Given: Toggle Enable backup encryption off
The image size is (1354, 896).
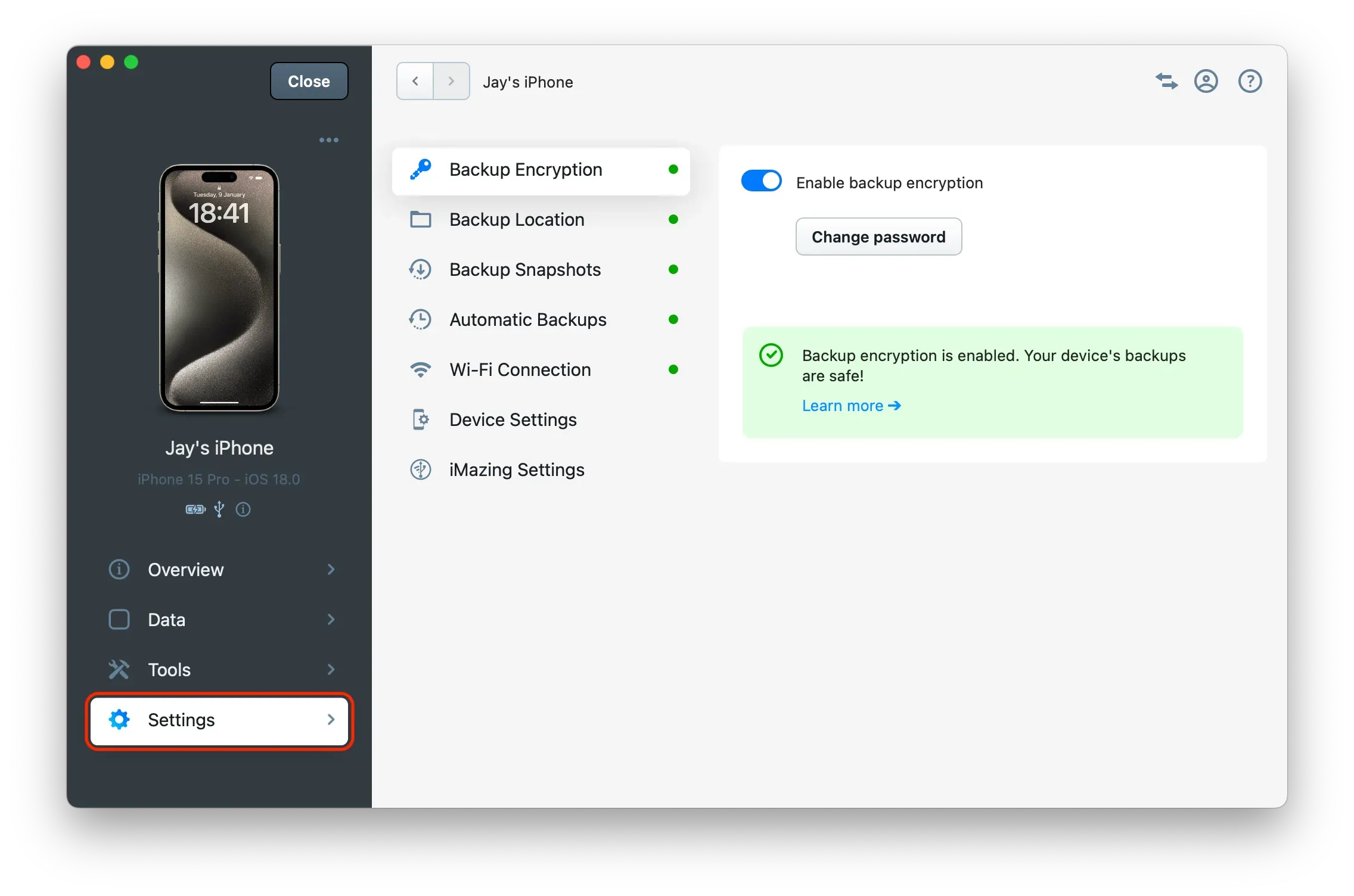Looking at the screenshot, I should coord(761,181).
